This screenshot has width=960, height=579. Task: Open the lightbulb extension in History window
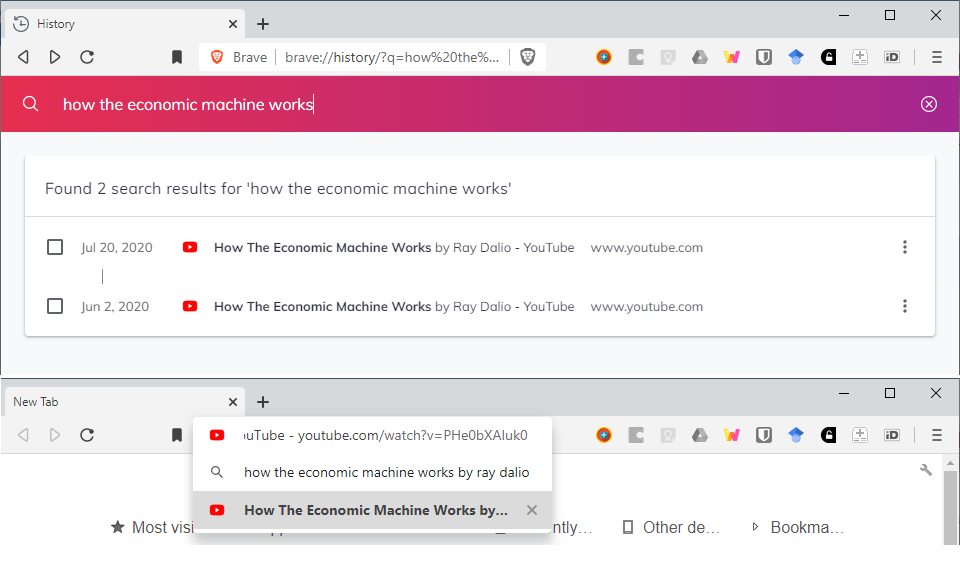668,57
